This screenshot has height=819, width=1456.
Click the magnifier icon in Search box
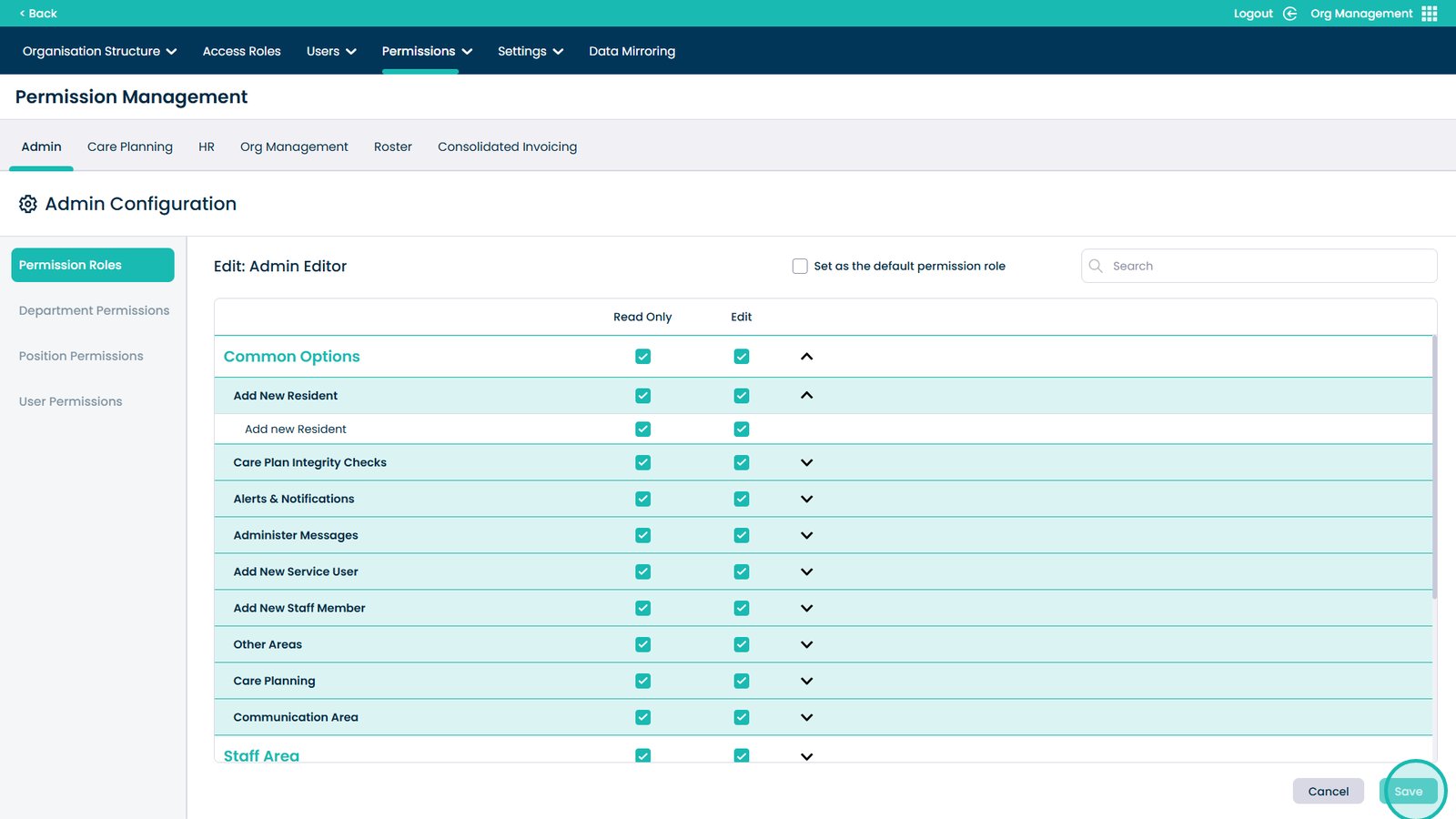(1096, 266)
